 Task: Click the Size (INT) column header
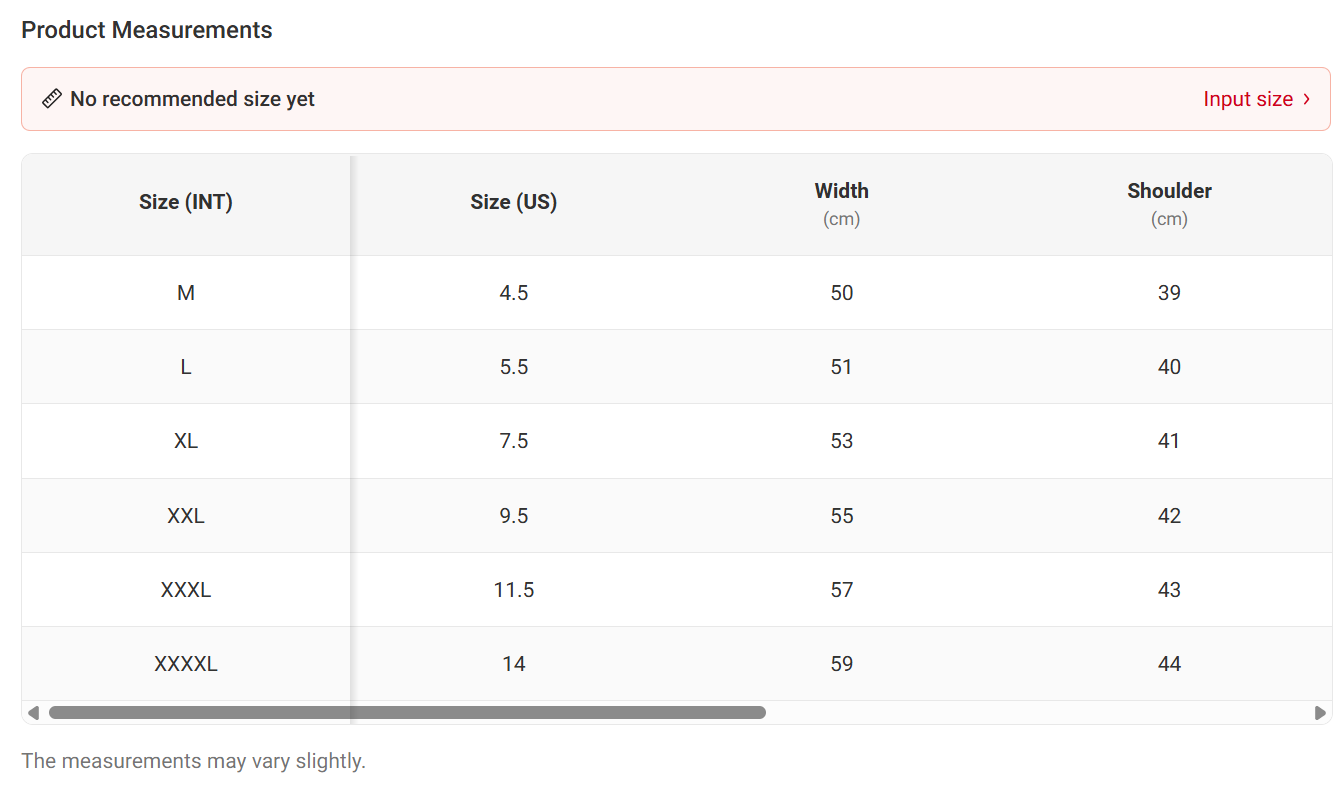186,202
